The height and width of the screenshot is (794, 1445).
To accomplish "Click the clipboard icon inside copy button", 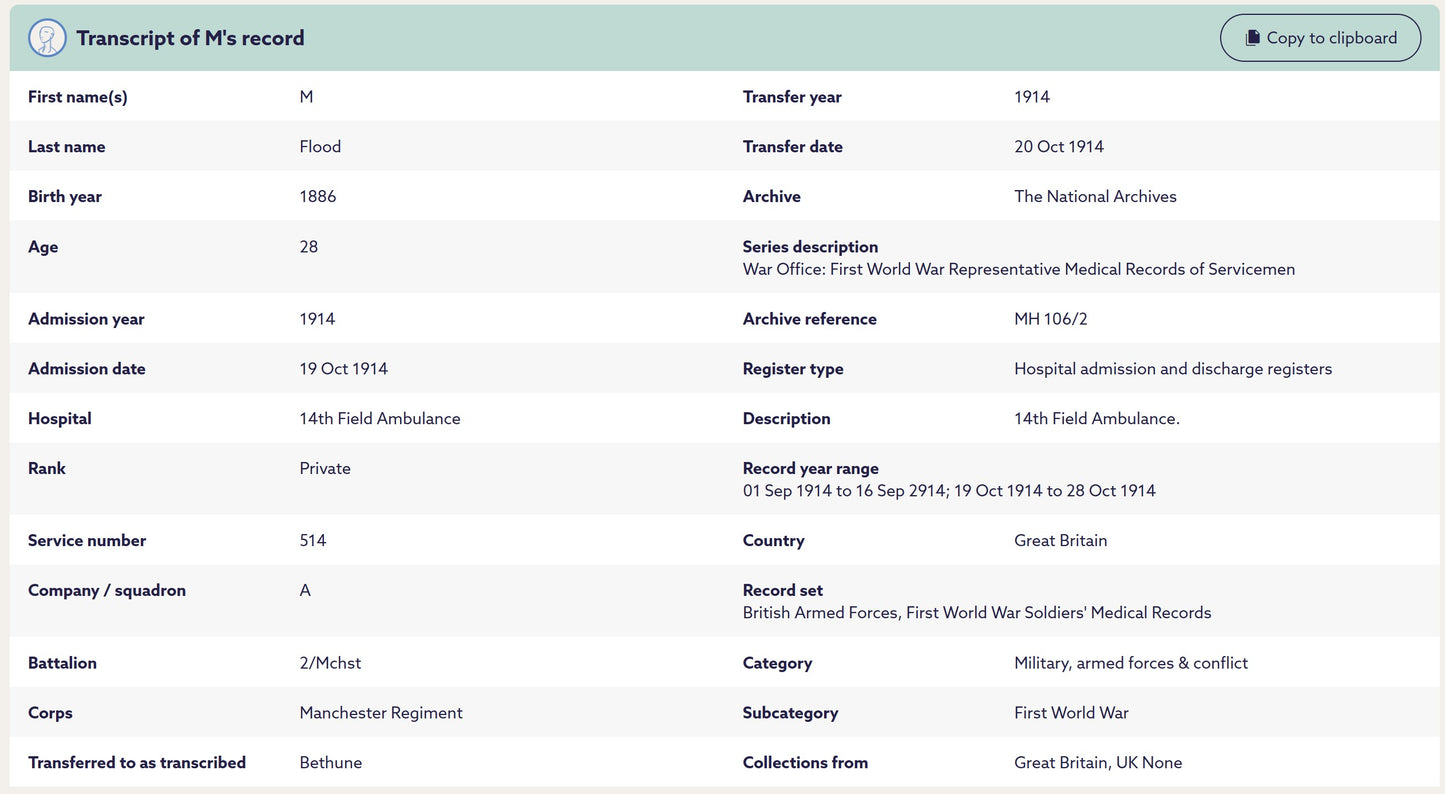I will pyautogui.click(x=1252, y=38).
